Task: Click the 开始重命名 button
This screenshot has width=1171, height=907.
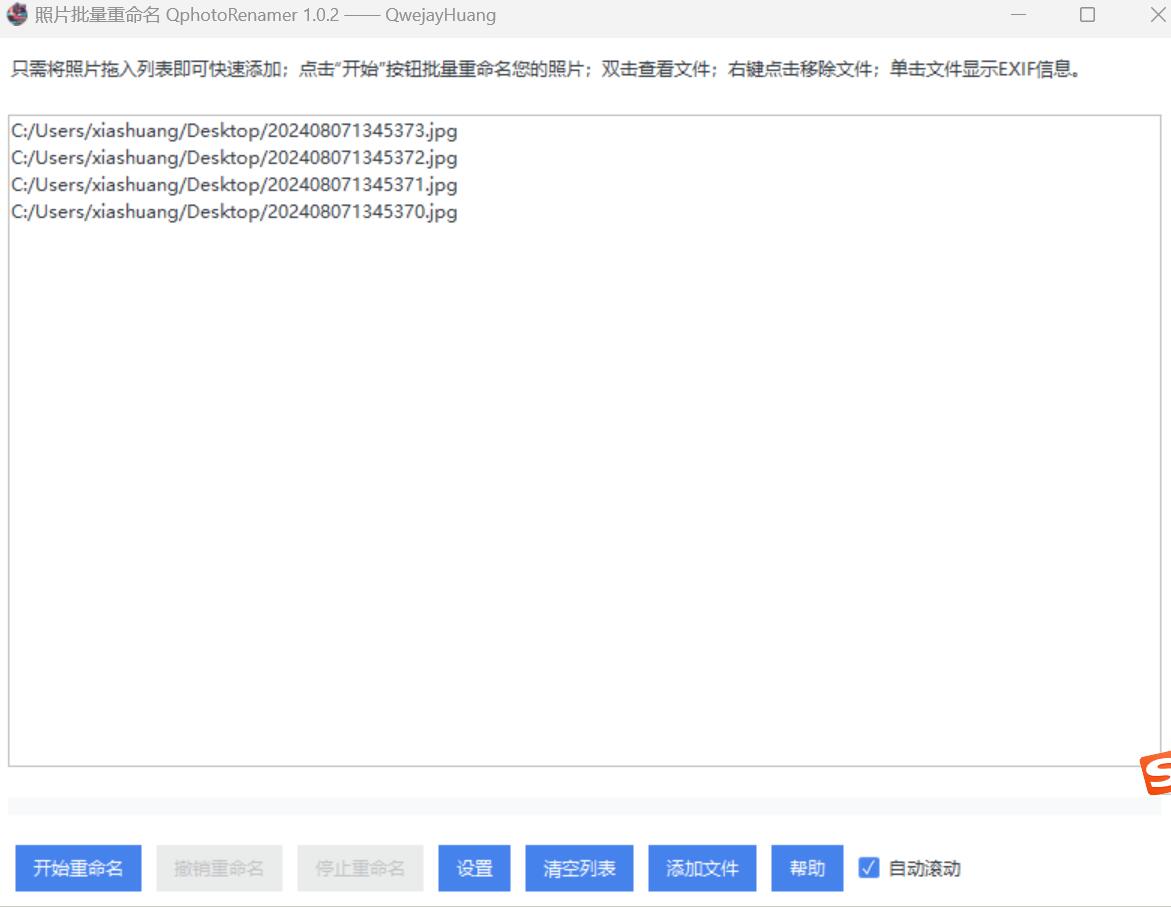Action: (78, 868)
